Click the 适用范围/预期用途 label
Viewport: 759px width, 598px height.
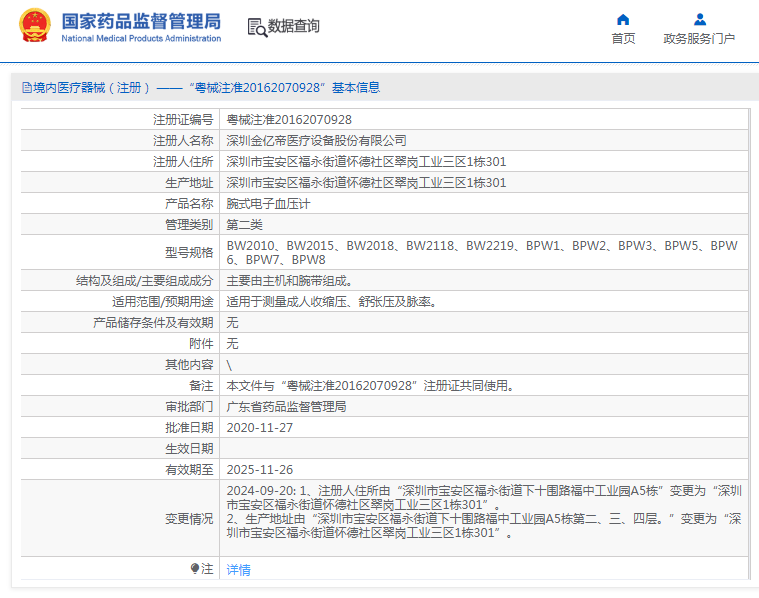tap(163, 302)
